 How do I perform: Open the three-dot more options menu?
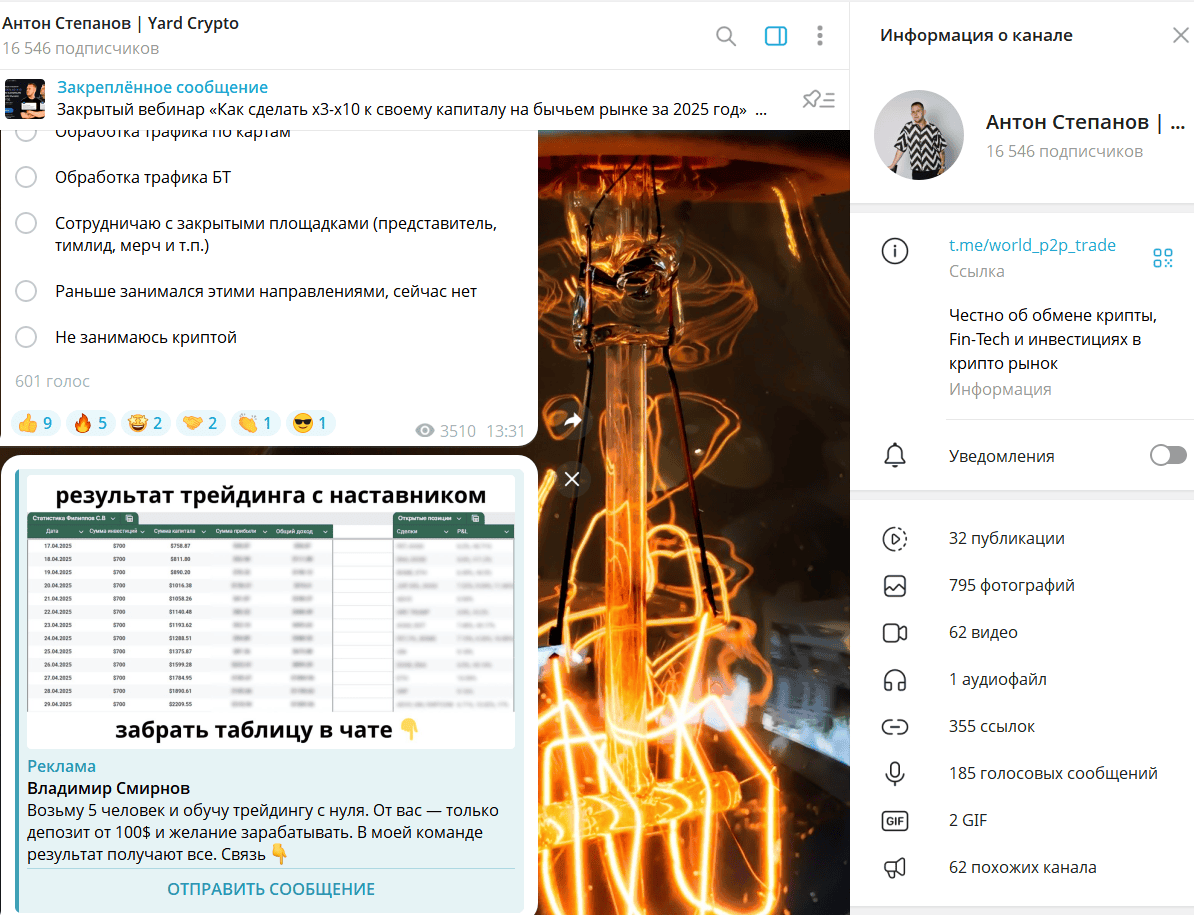coord(819,36)
